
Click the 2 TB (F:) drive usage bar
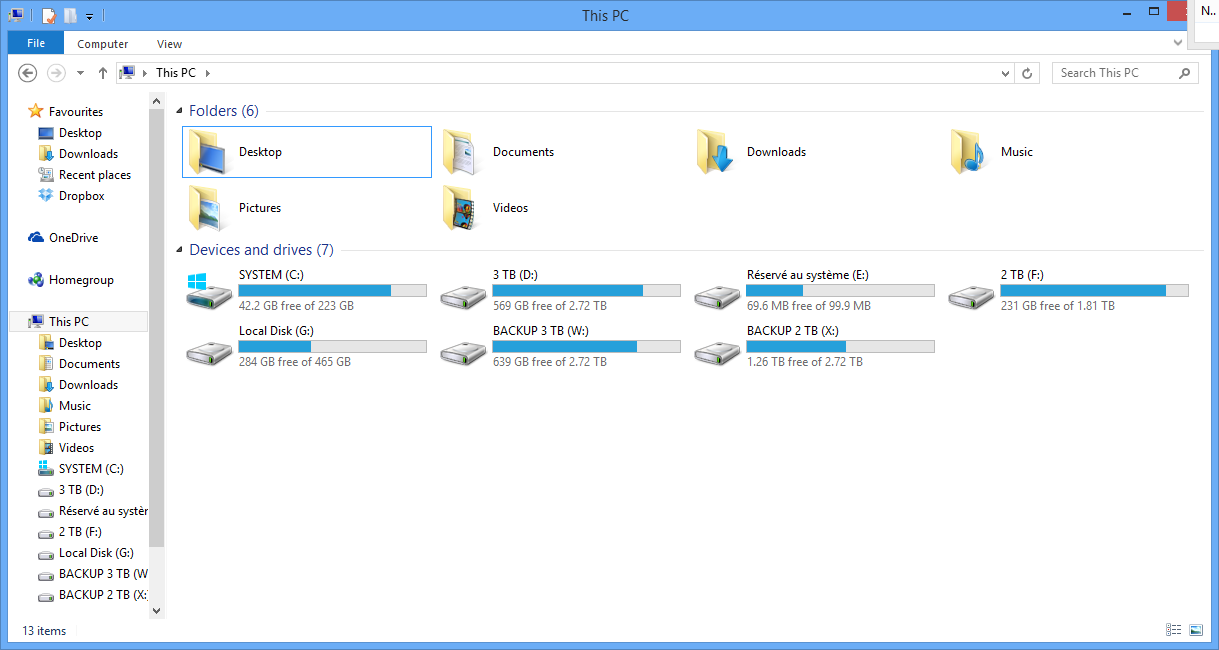tap(1094, 291)
